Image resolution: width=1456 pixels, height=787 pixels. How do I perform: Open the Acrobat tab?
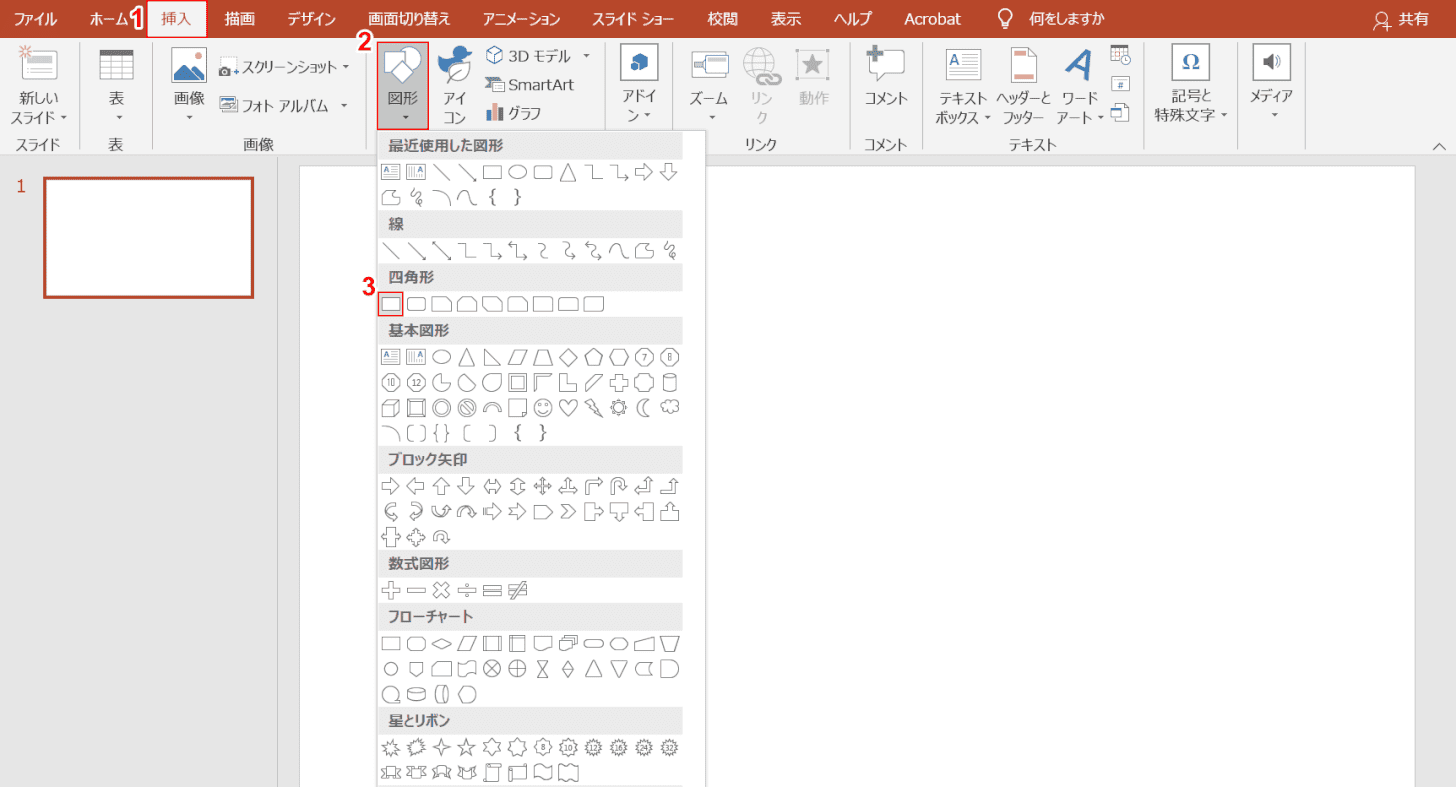(932, 19)
